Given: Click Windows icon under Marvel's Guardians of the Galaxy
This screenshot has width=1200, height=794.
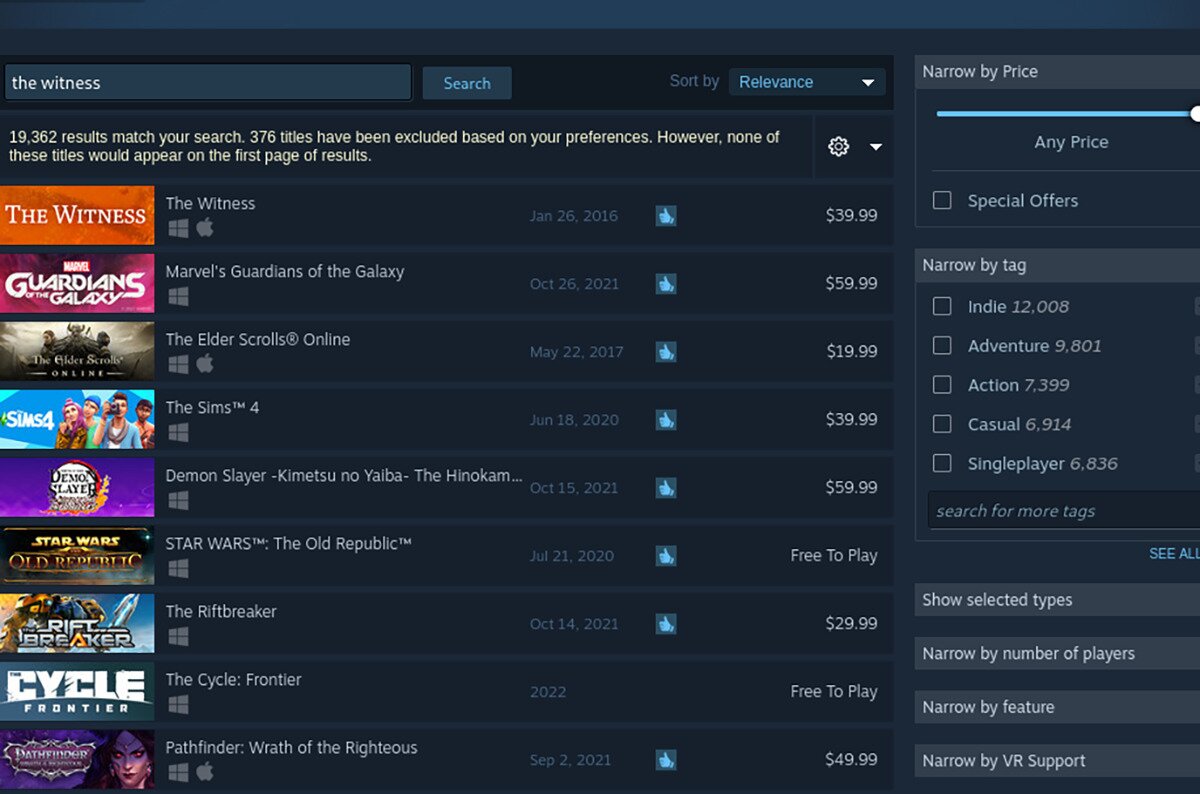Looking at the screenshot, I should [178, 296].
